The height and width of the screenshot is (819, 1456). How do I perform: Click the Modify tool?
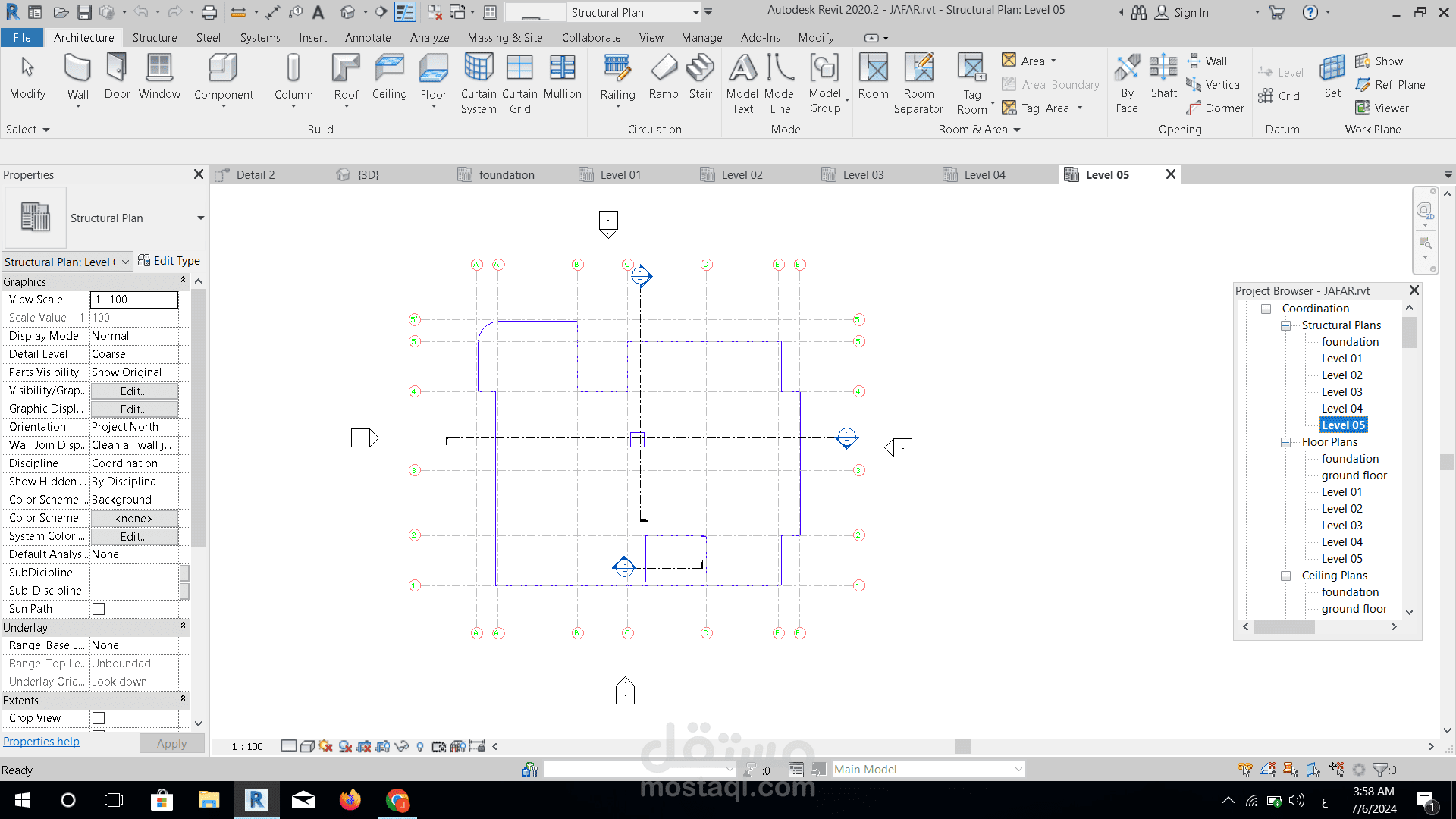[27, 77]
